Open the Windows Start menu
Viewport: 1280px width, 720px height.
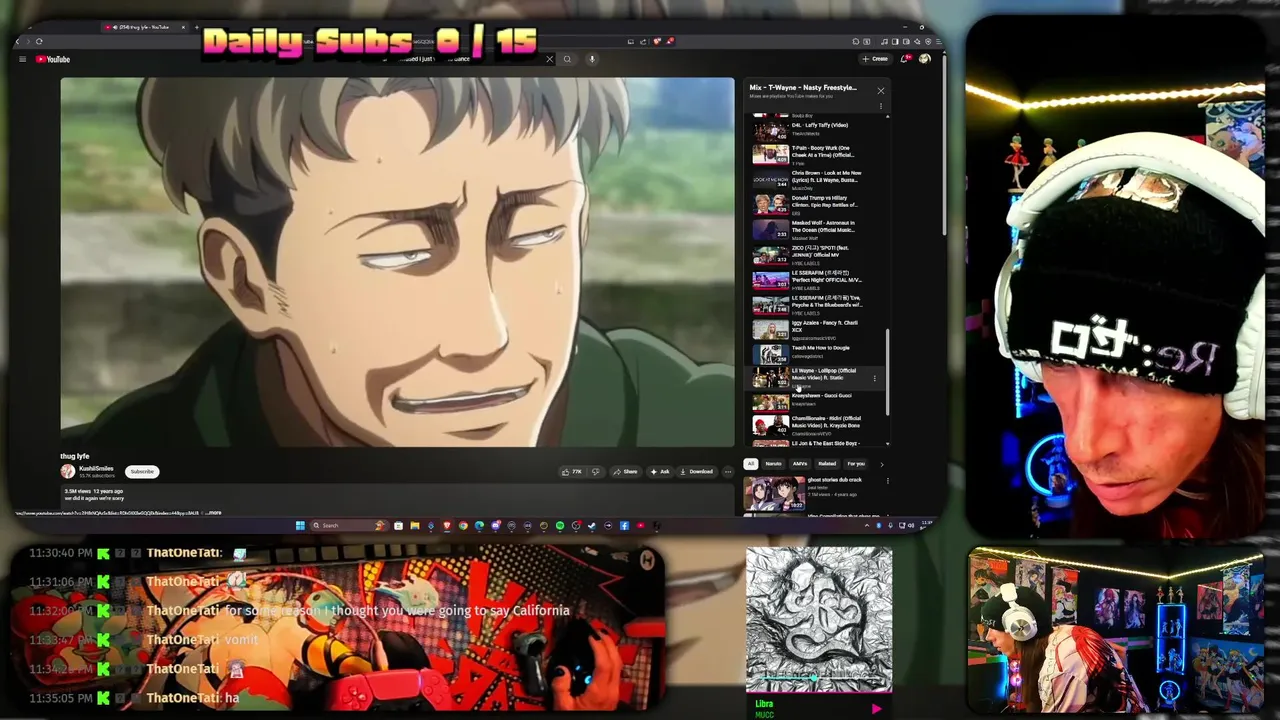pyautogui.click(x=300, y=525)
